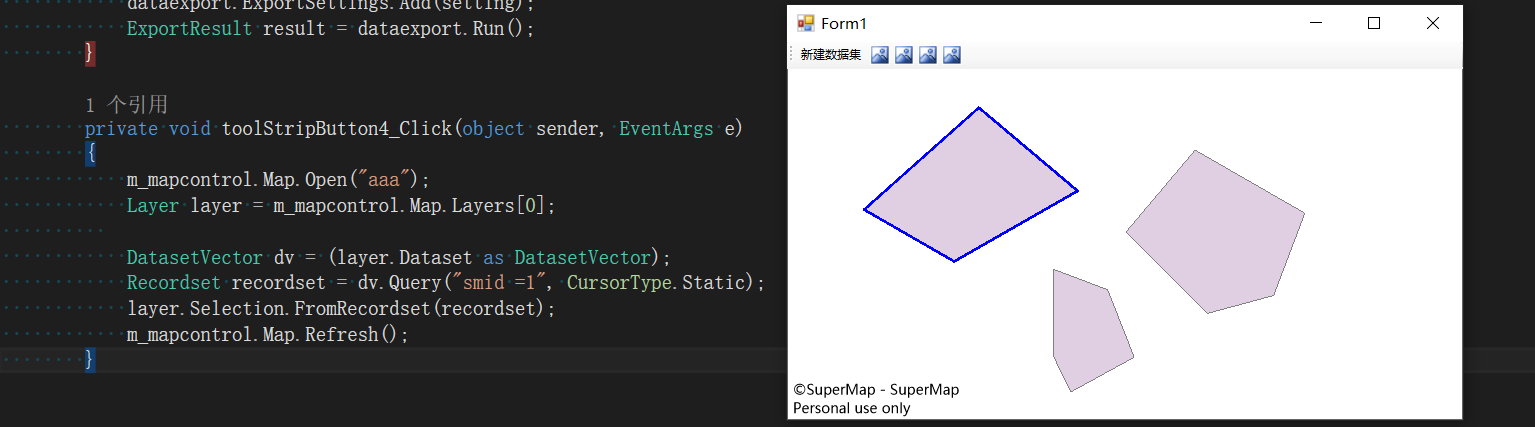Click the third image icon in Form1 toolbar
The width and height of the screenshot is (1535, 427).
928,55
